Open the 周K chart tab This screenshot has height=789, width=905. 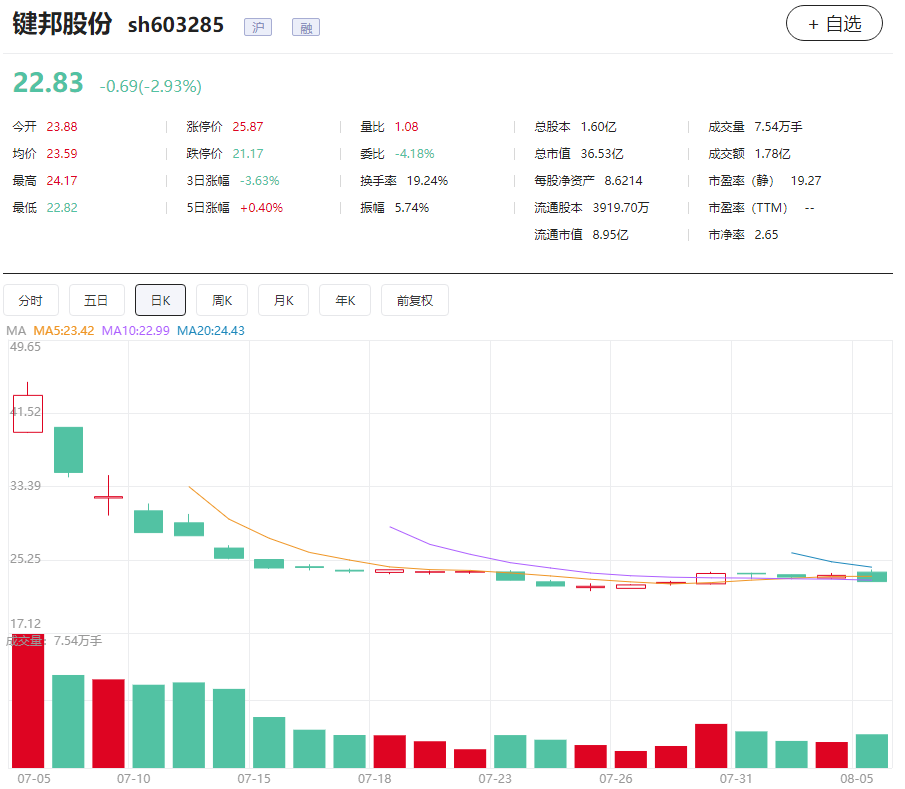(222, 300)
